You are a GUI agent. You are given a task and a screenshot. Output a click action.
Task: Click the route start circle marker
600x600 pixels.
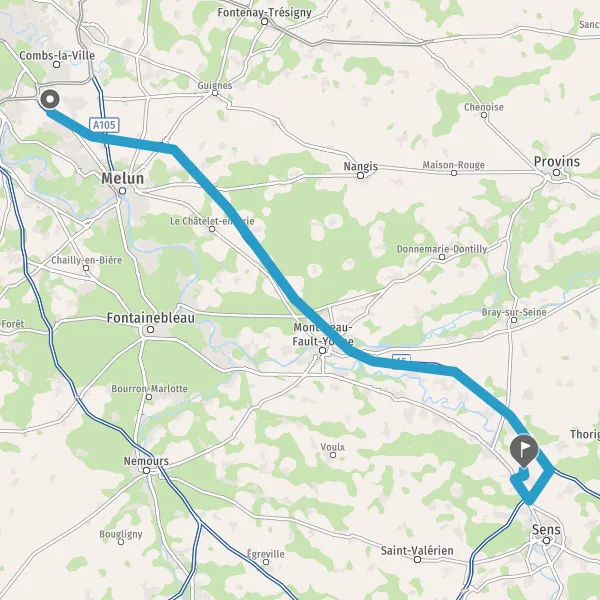click(50, 99)
